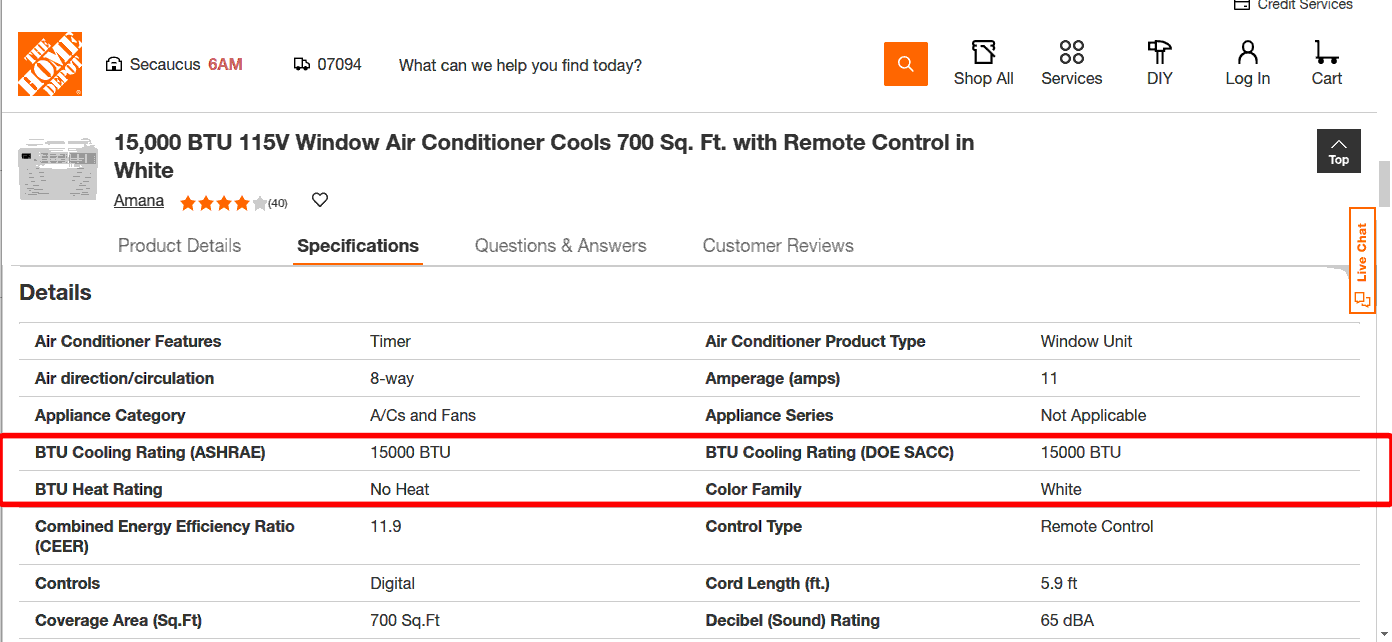1392x642 pixels.
Task: Click the Home Depot logo
Action: click(50, 64)
